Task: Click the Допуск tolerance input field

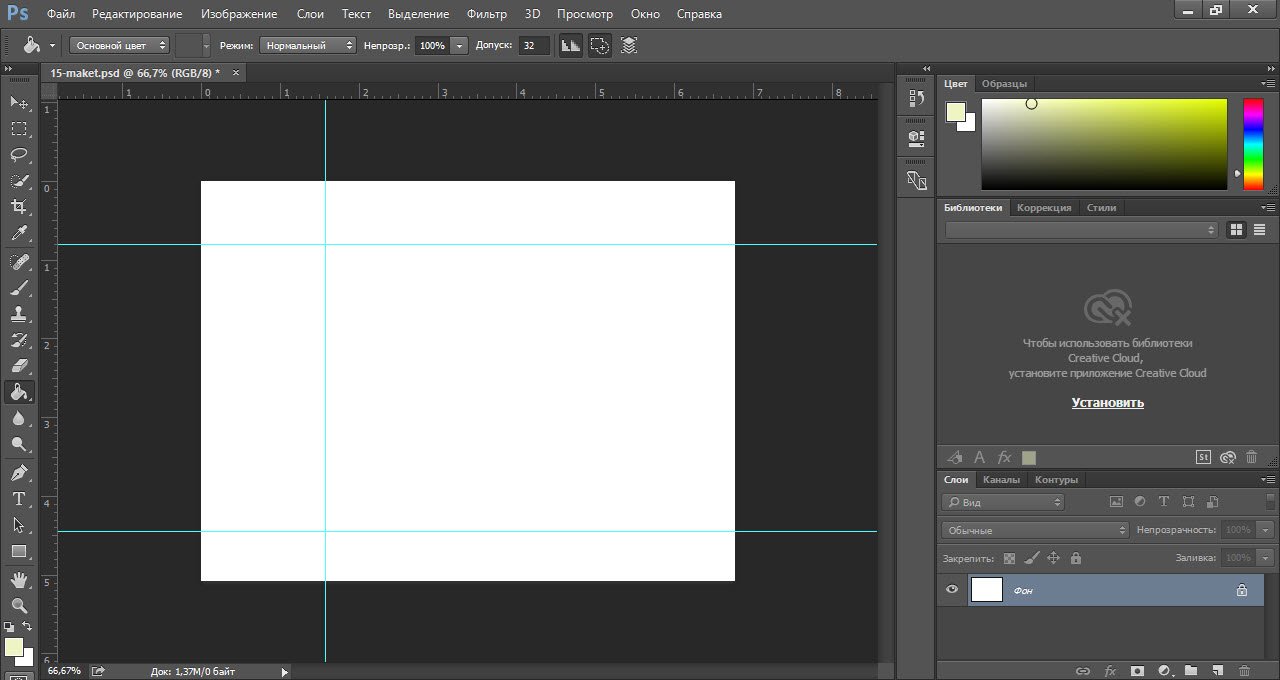Action: 534,45
